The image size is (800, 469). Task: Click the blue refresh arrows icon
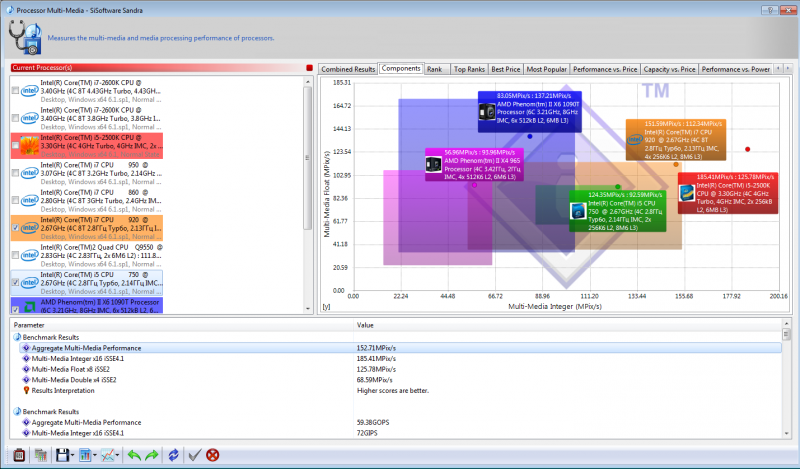coord(173,455)
